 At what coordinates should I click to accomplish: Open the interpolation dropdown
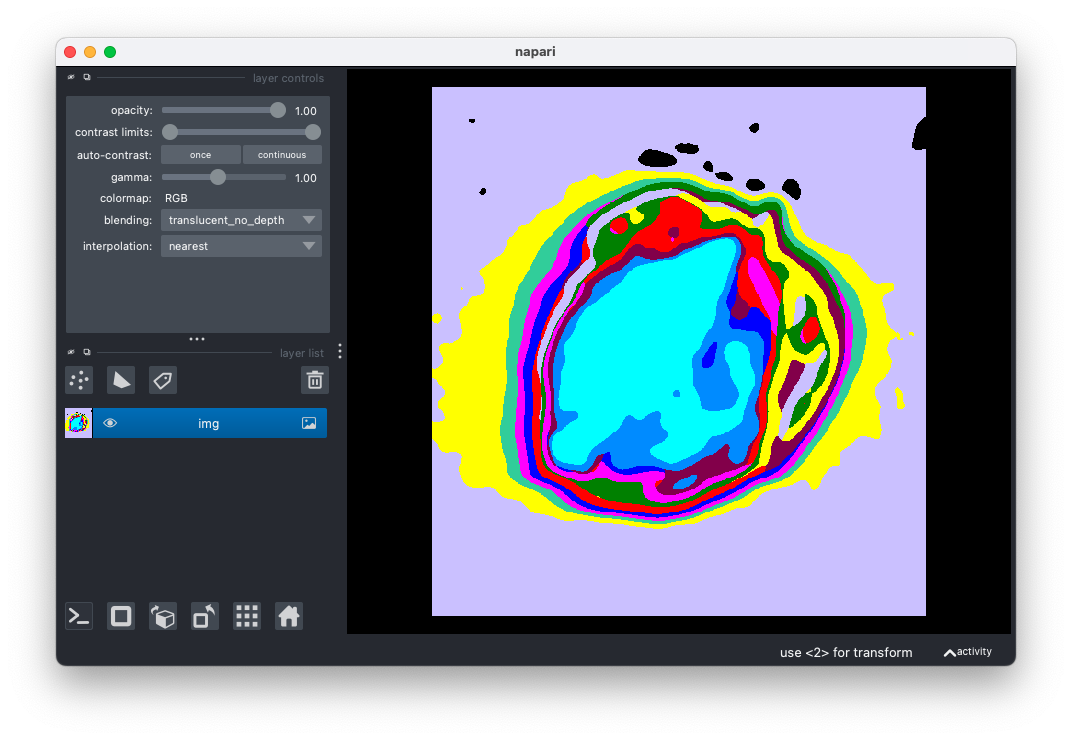tap(241, 246)
